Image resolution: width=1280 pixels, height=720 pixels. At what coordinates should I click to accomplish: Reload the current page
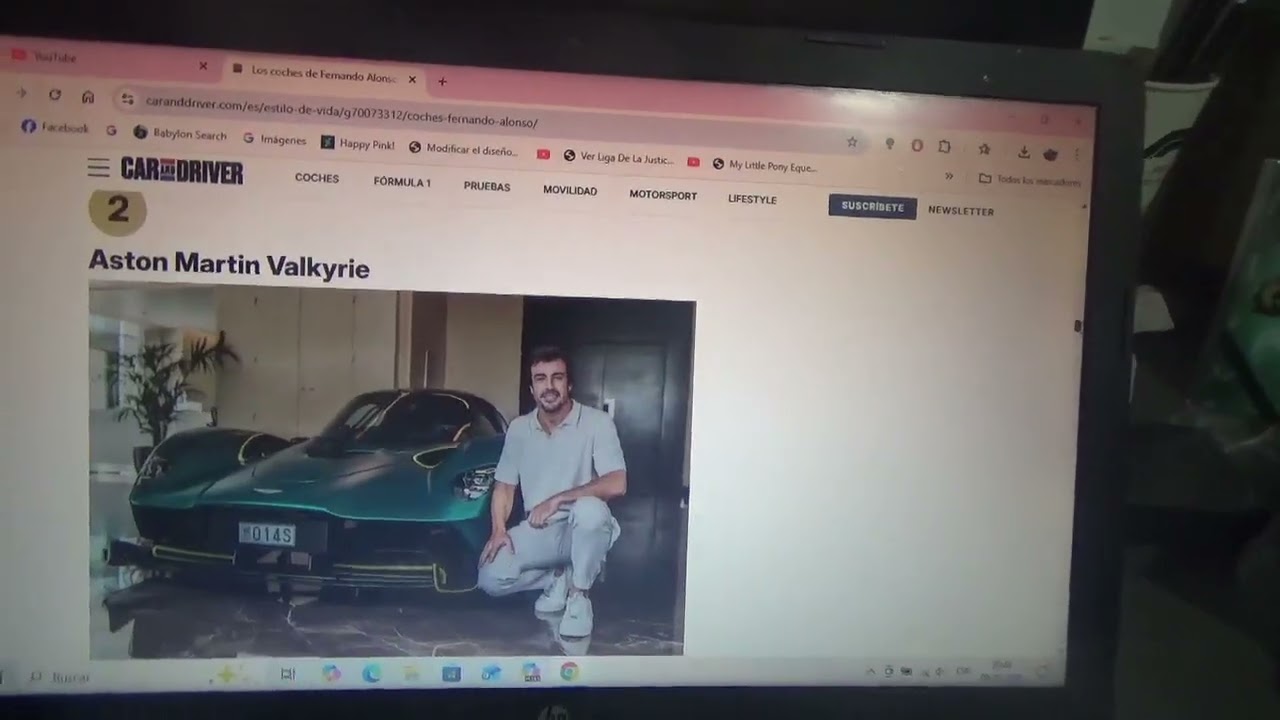[x=54, y=95]
